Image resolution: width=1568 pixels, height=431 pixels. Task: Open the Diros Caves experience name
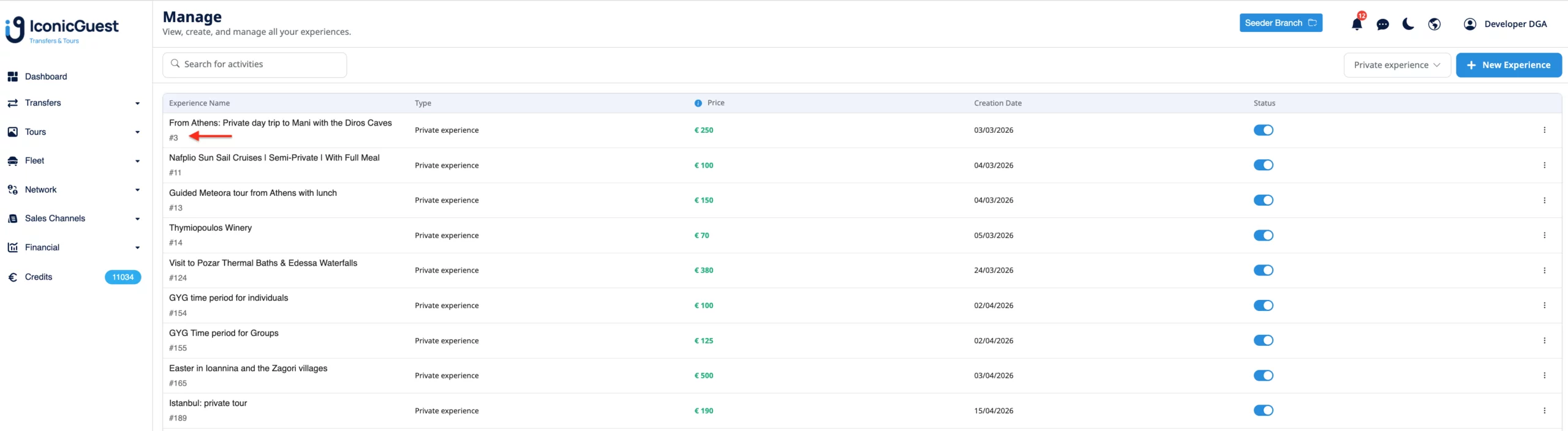(280, 122)
